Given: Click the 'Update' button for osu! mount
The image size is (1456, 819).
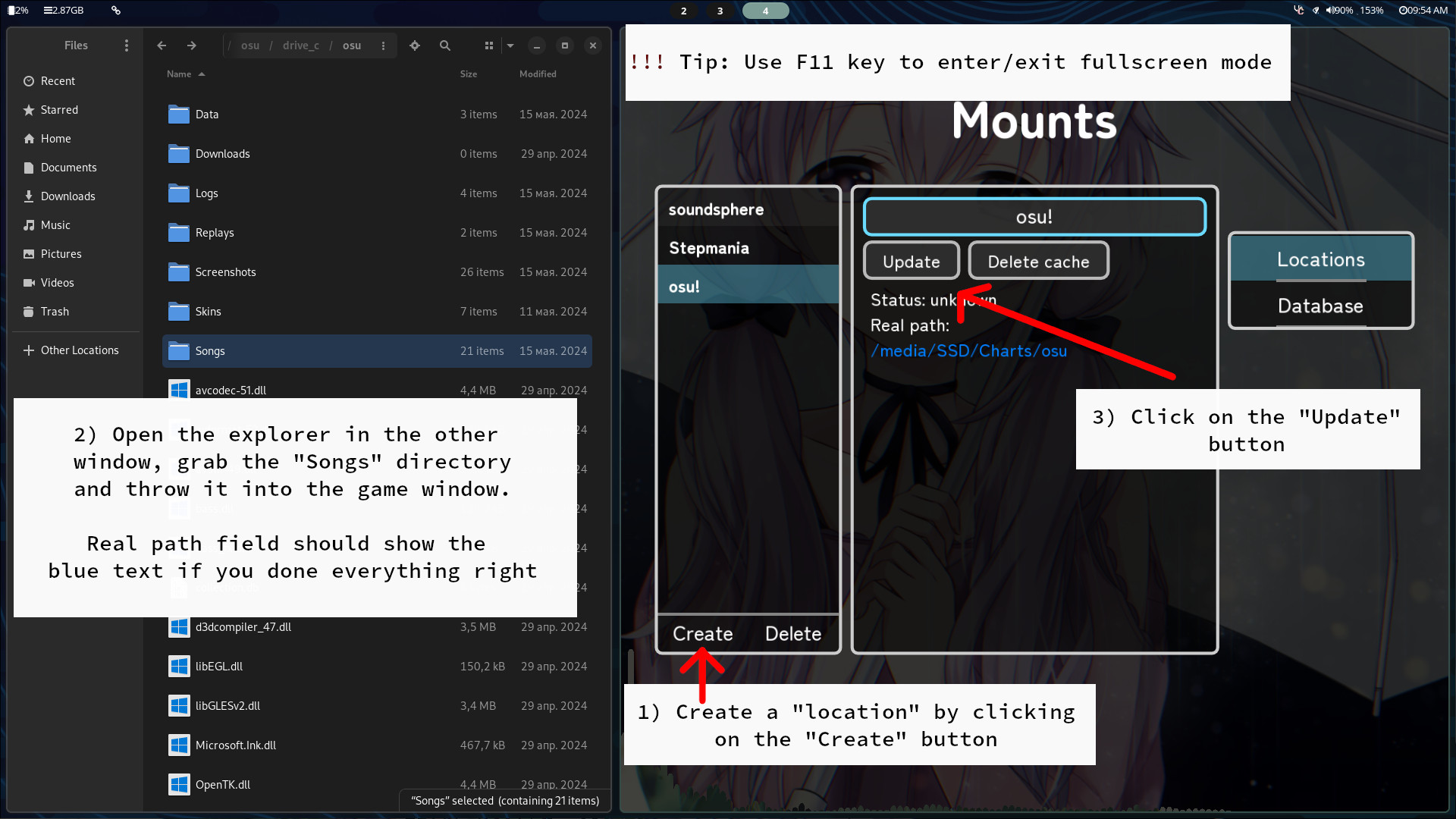Looking at the screenshot, I should click(910, 261).
